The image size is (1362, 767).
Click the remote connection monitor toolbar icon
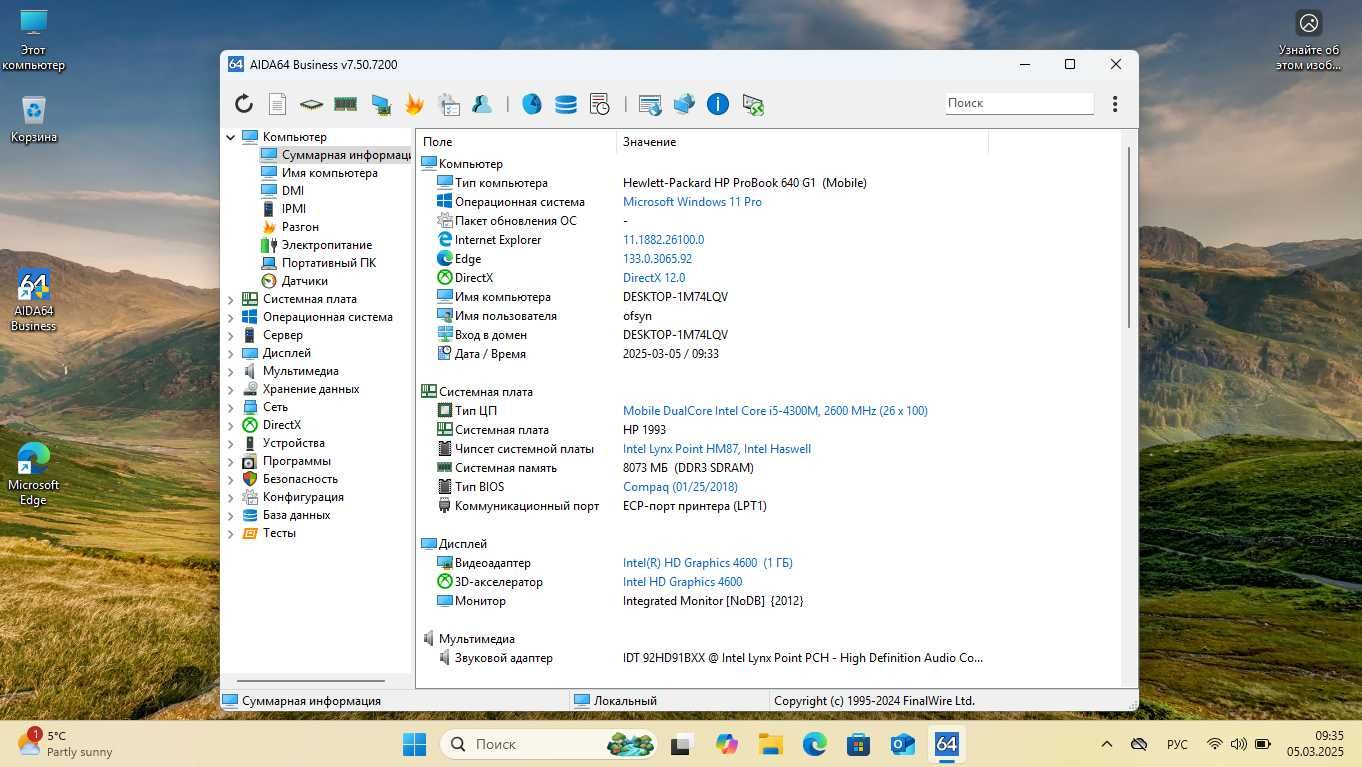[x=753, y=104]
